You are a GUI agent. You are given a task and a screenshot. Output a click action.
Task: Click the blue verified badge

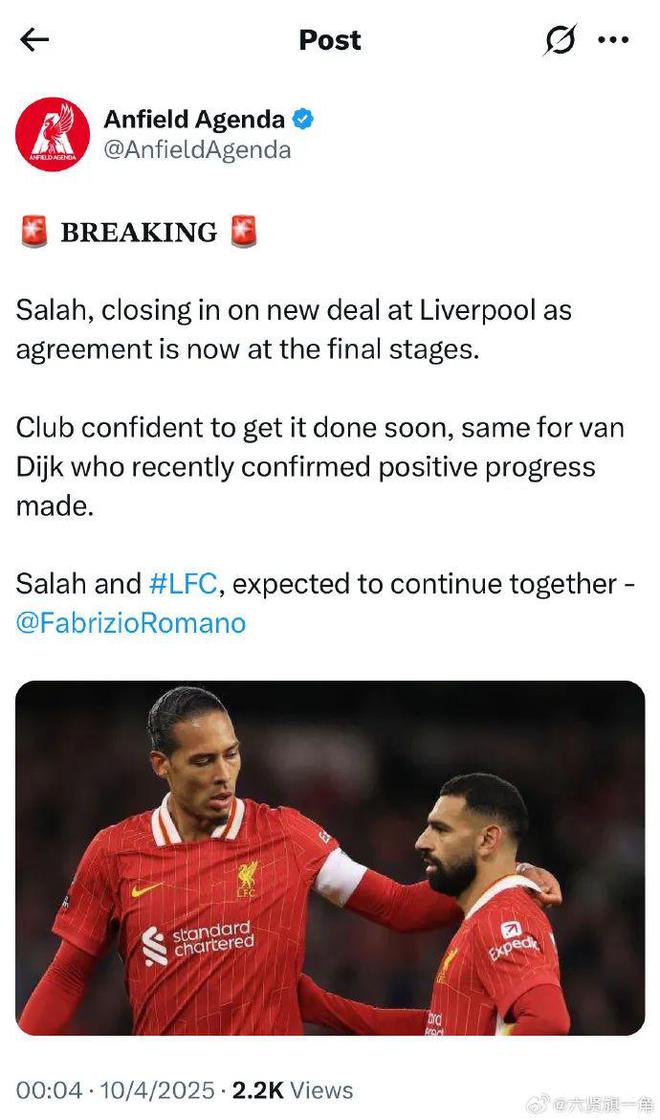(303, 120)
